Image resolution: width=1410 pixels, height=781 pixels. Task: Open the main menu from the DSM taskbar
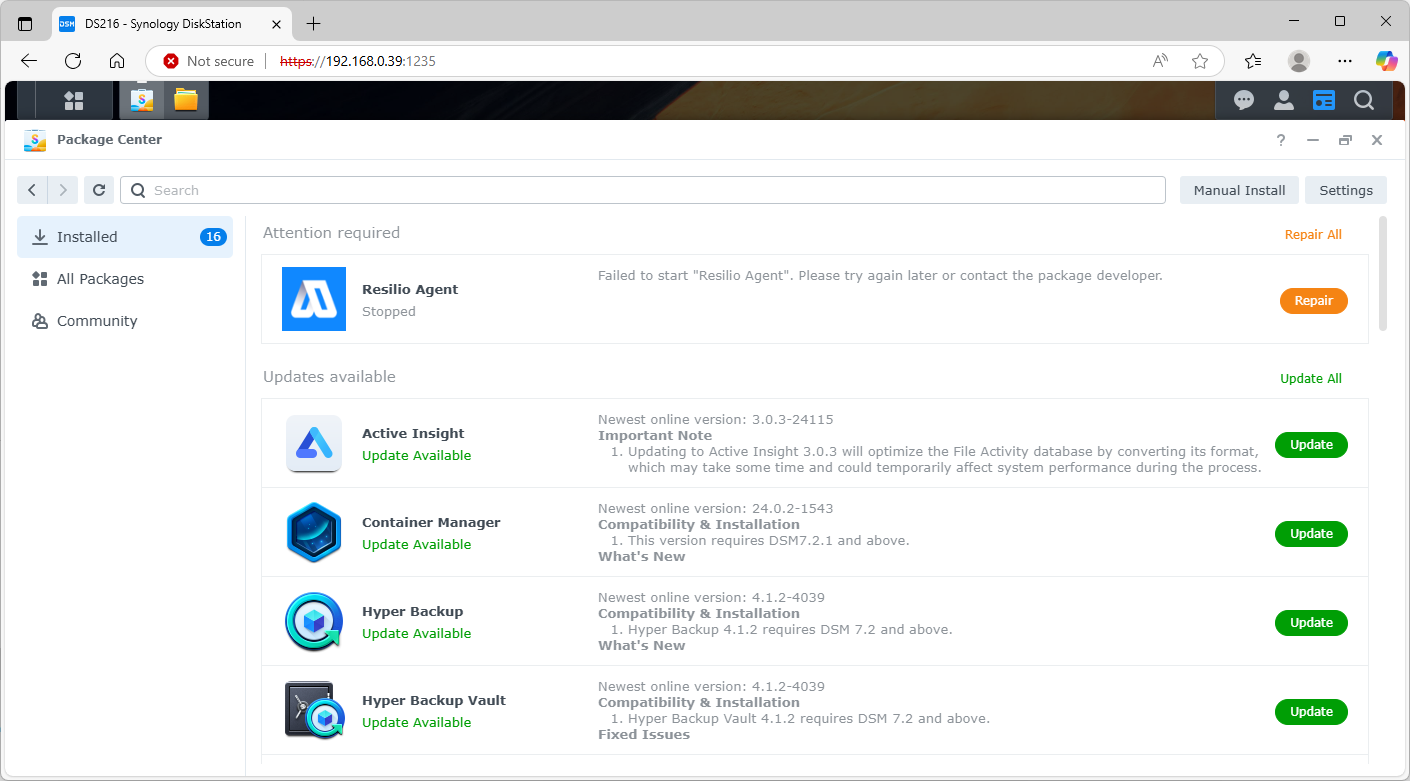[x=72, y=100]
